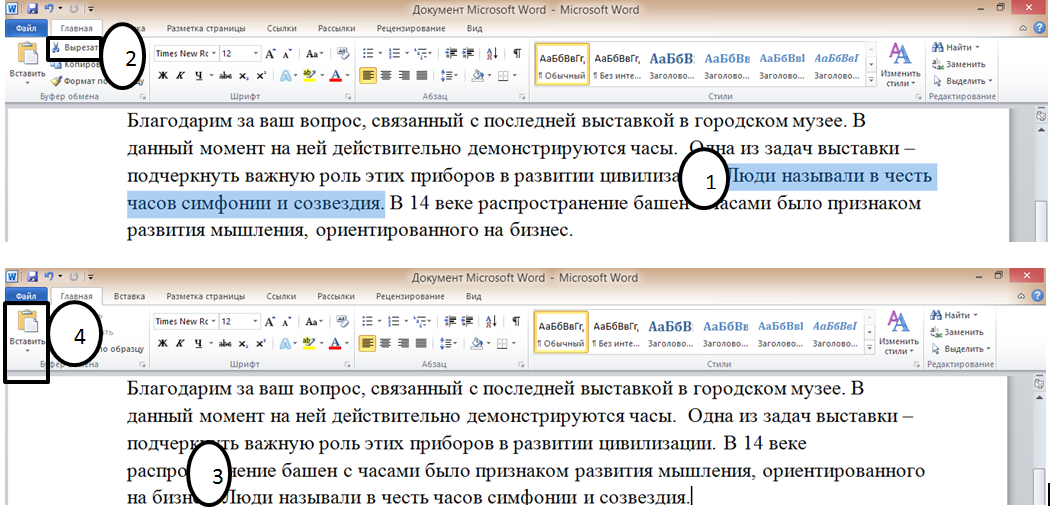This screenshot has width=1052, height=524.
Task: Click Найти (Find) in the upper window
Action: click(x=955, y=48)
